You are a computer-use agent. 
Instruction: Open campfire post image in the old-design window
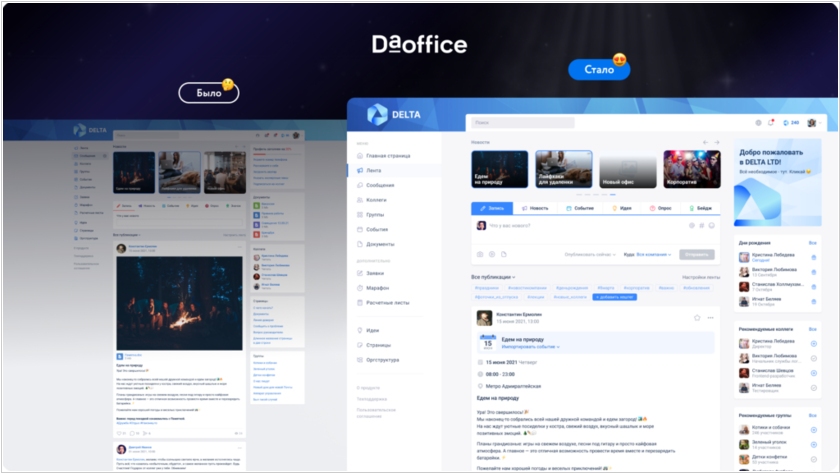[179, 303]
